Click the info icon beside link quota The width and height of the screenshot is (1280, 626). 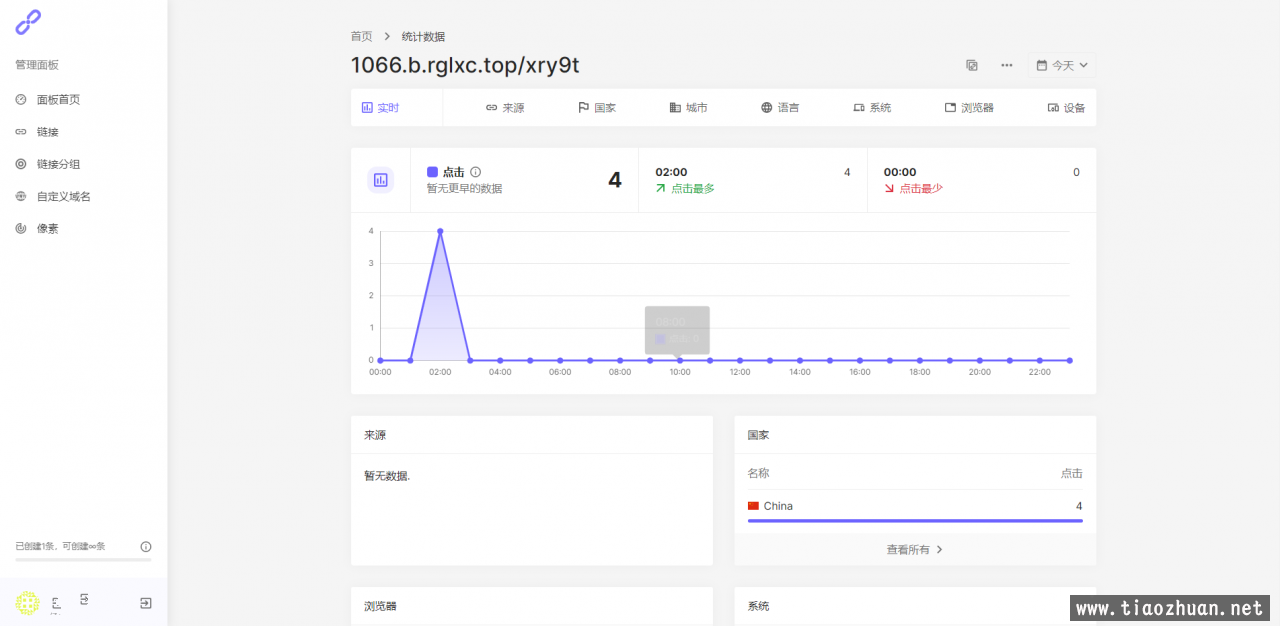[x=146, y=547]
